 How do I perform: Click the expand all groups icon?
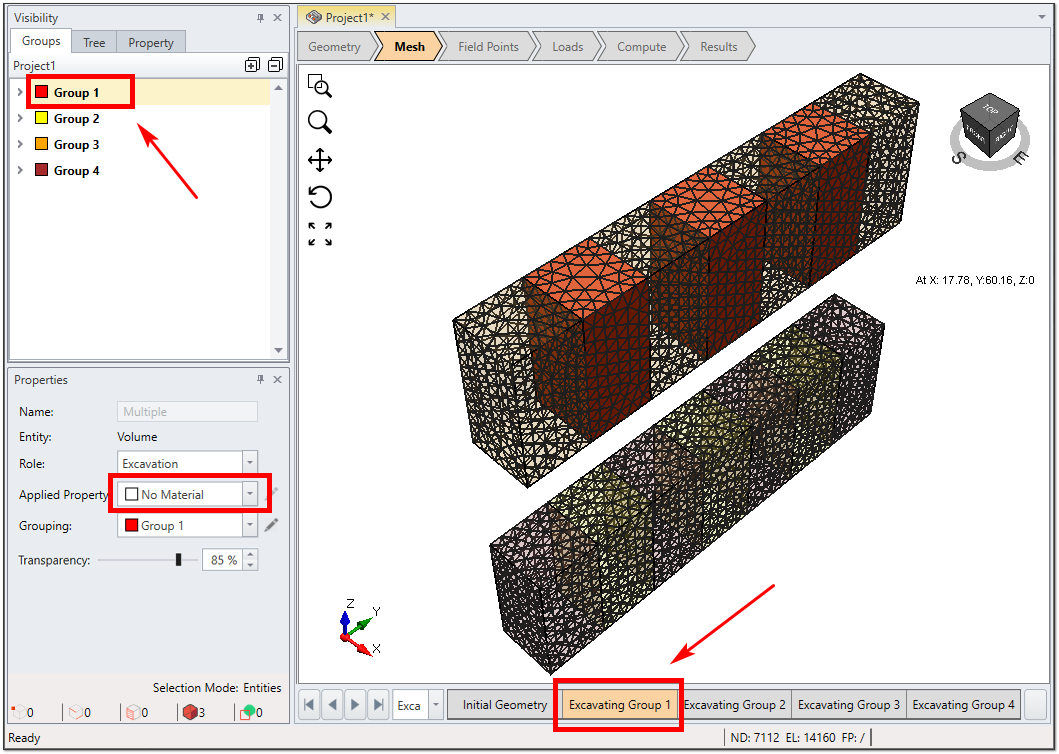point(252,65)
